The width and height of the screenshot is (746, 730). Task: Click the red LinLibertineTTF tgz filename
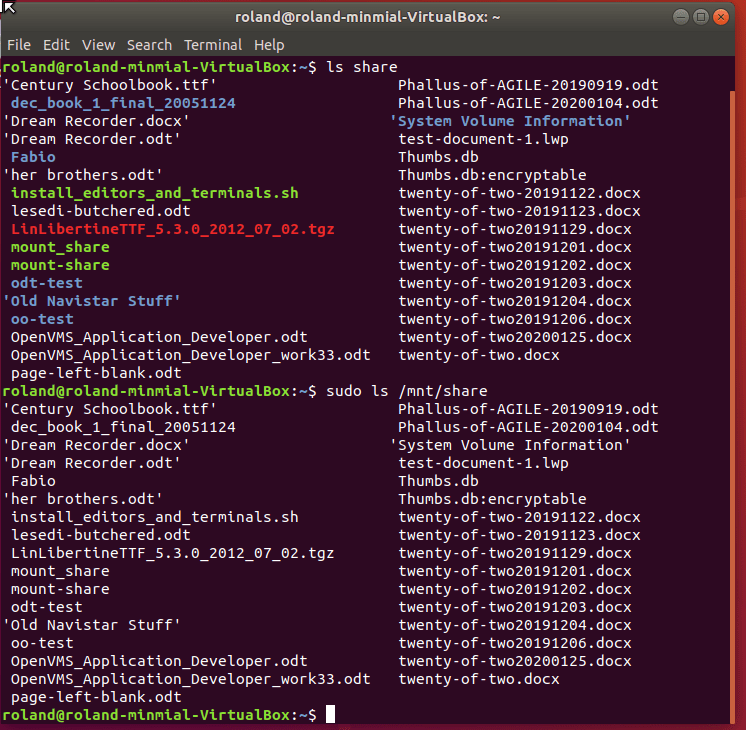point(172,229)
